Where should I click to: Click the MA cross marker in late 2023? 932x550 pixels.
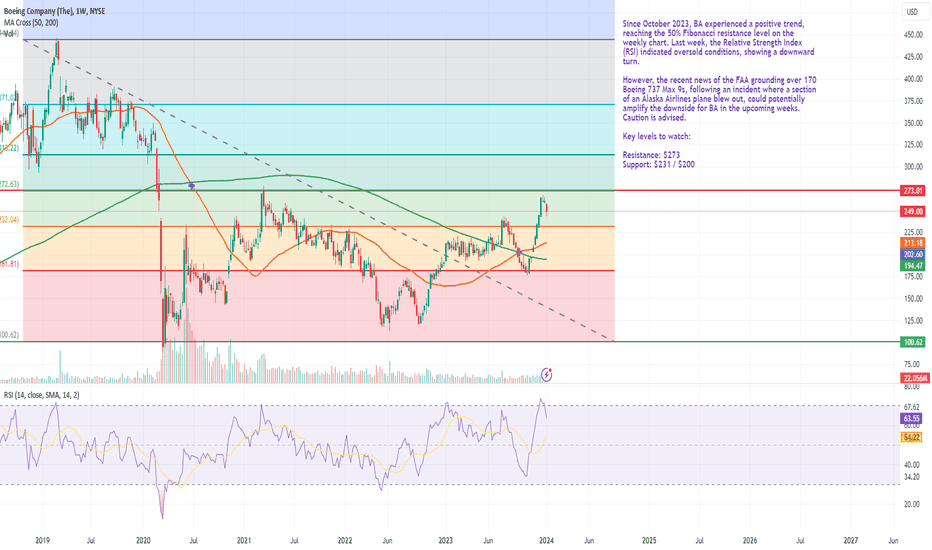[x=520, y=252]
